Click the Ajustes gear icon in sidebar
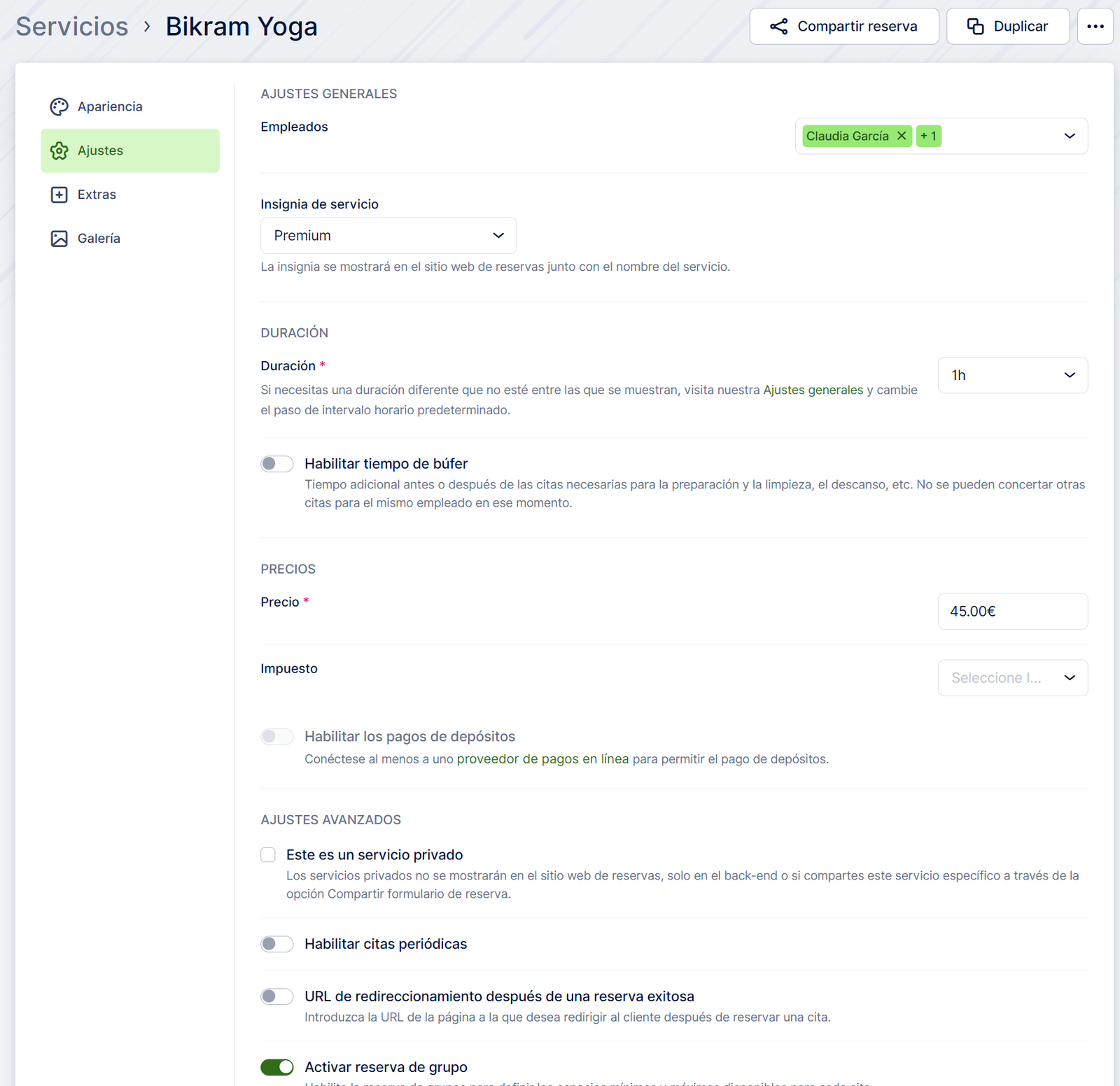The width and height of the screenshot is (1120, 1086). pyautogui.click(x=59, y=150)
